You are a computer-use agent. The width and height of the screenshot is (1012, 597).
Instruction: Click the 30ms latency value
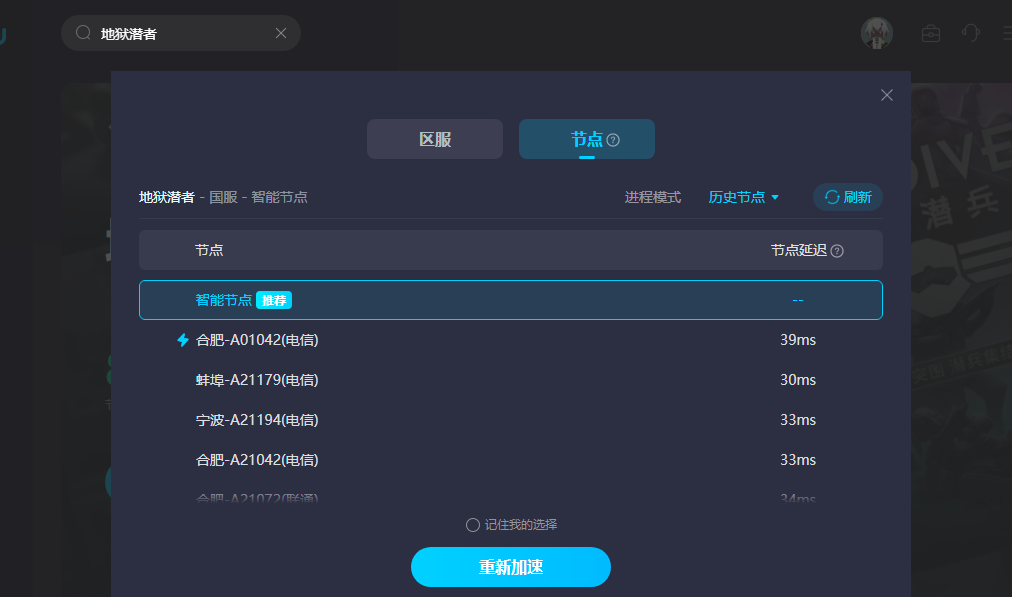pyautogui.click(x=798, y=380)
